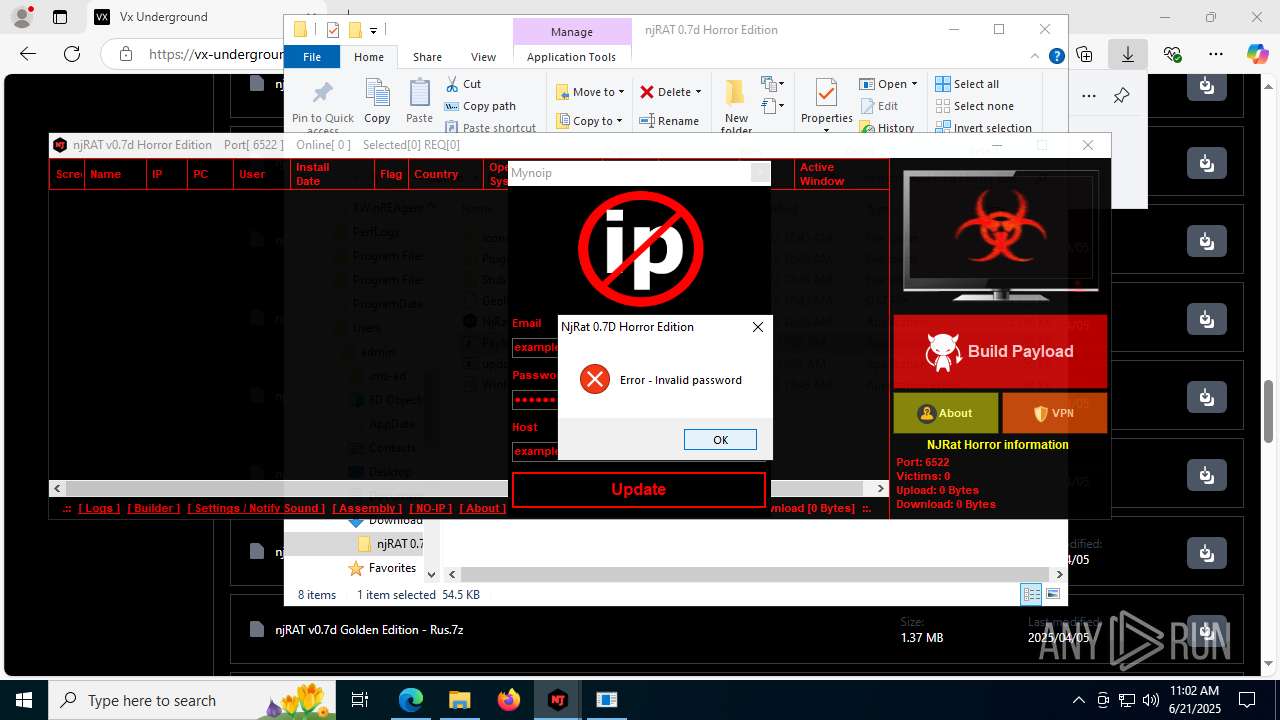Open the [ NO-IP ] footer link
Image resolution: width=1280 pixels, height=720 pixels.
431,508
